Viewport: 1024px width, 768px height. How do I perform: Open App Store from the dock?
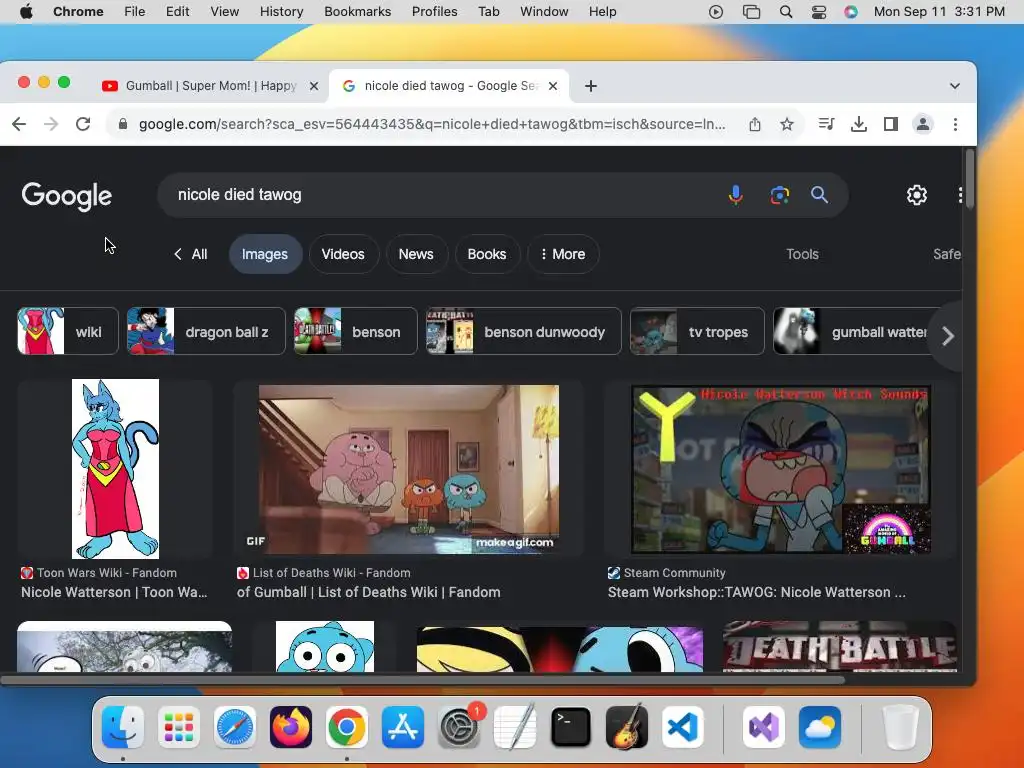point(403,727)
